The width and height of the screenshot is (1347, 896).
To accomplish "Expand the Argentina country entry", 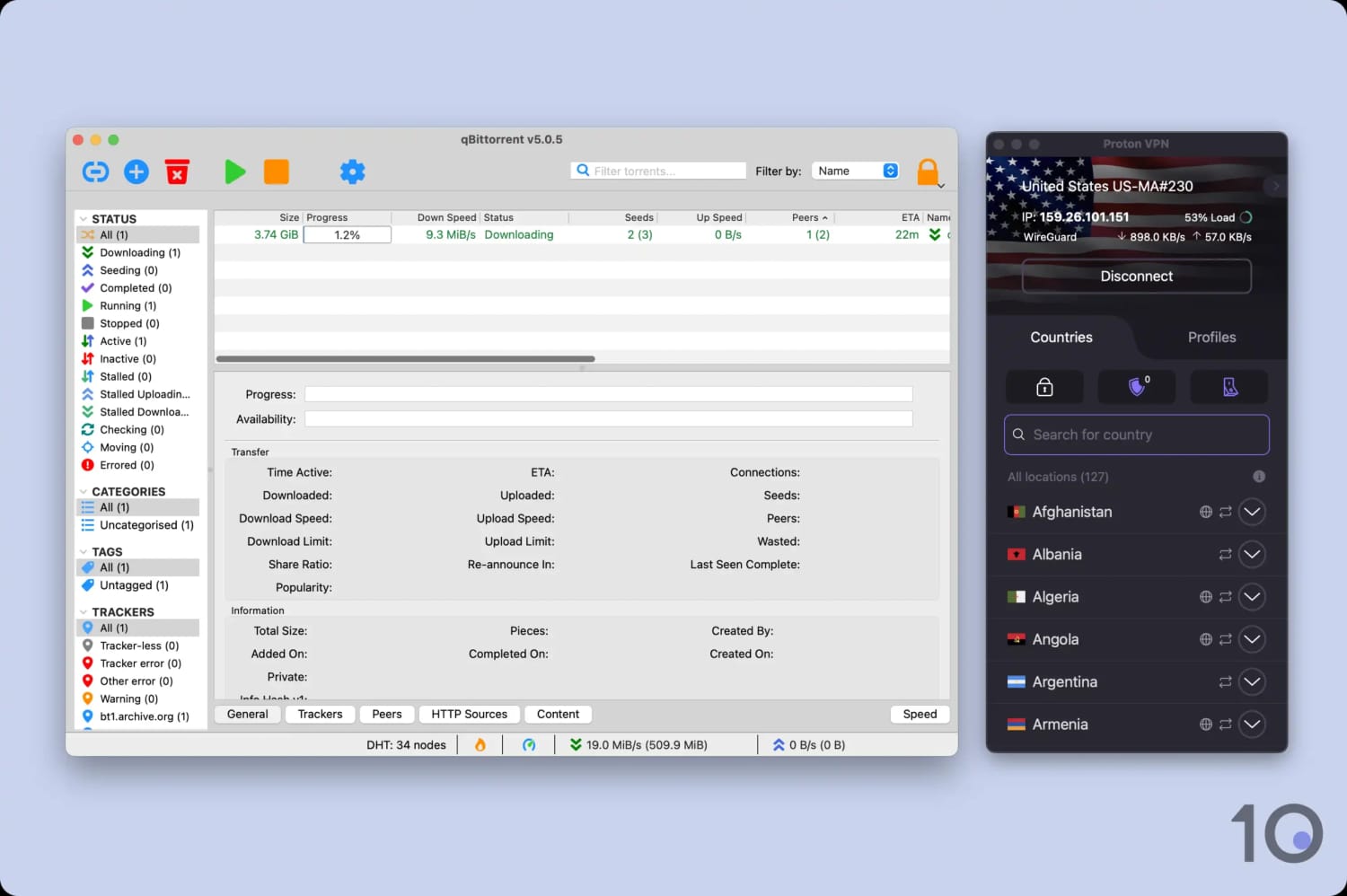I will coord(1252,681).
